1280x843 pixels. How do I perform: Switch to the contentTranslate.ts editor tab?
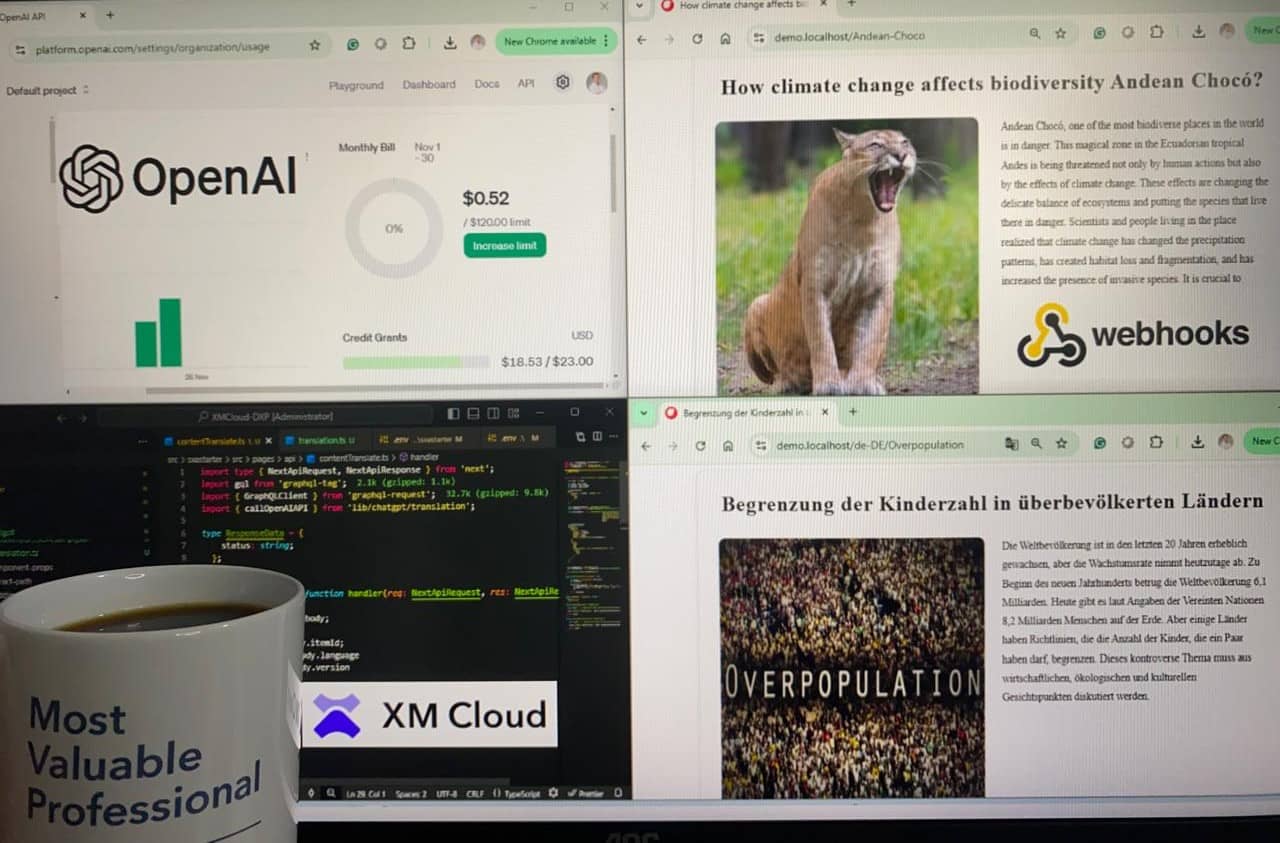click(x=217, y=440)
